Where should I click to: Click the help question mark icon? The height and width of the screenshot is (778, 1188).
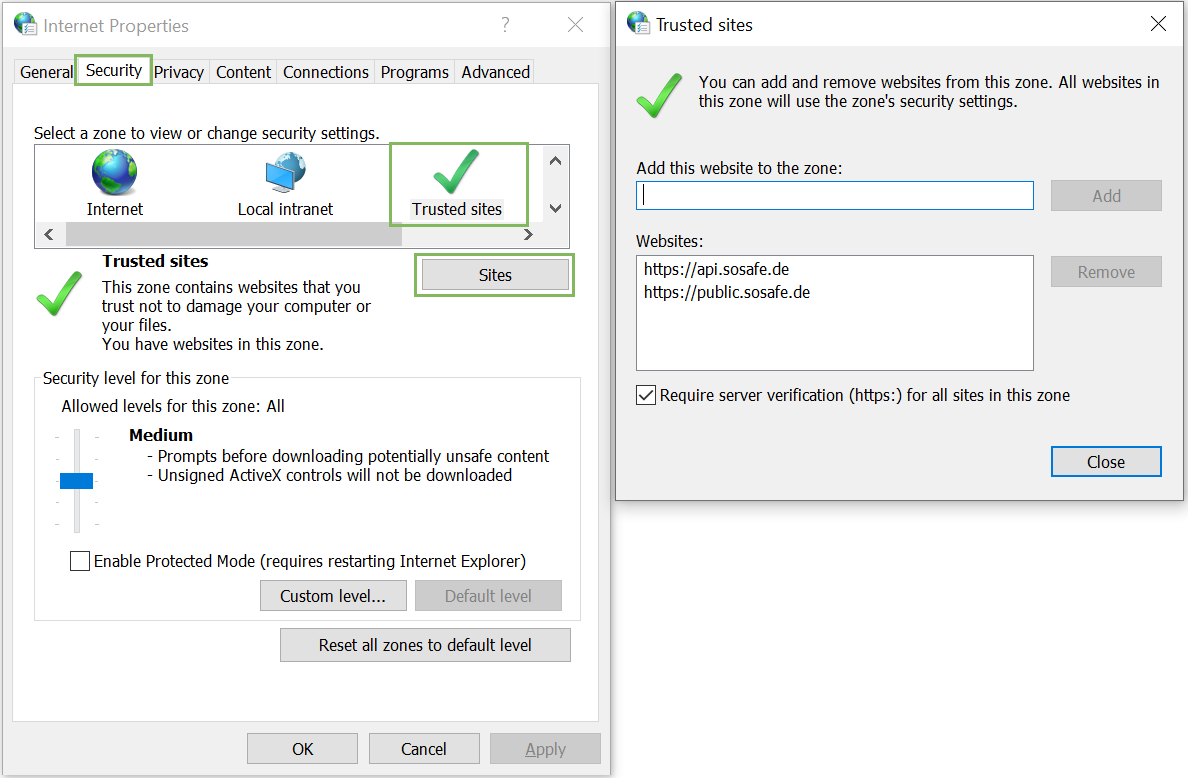[506, 25]
